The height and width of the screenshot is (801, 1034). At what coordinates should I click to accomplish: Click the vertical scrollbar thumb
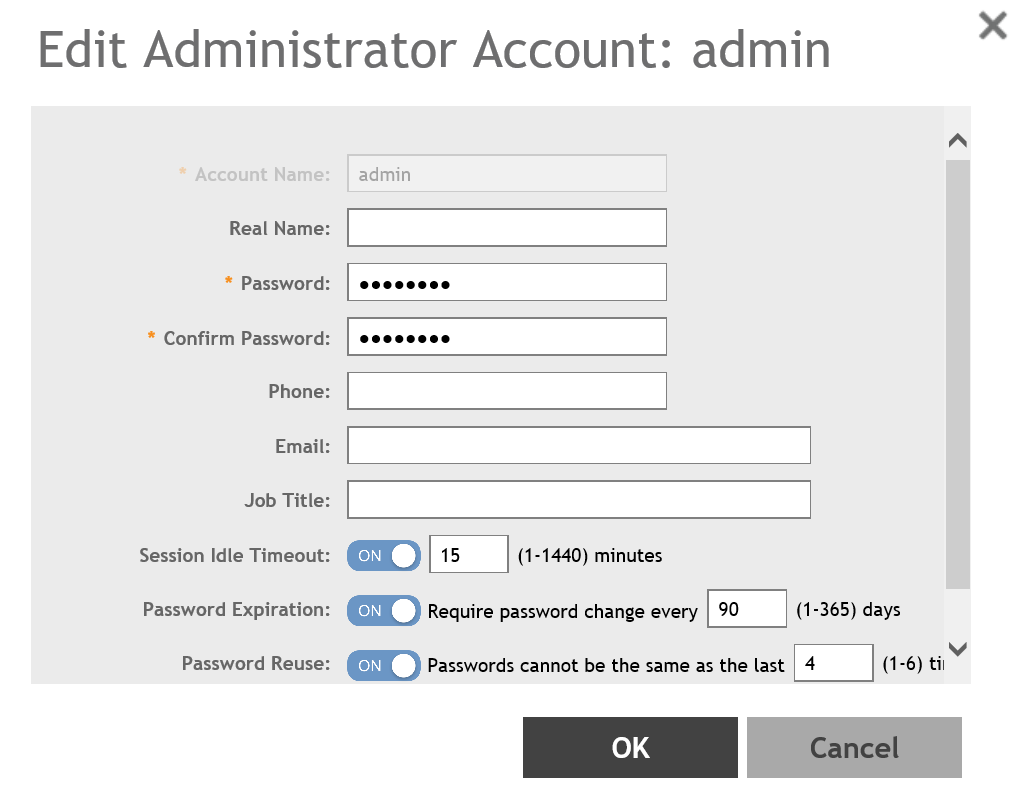pyautogui.click(x=957, y=370)
